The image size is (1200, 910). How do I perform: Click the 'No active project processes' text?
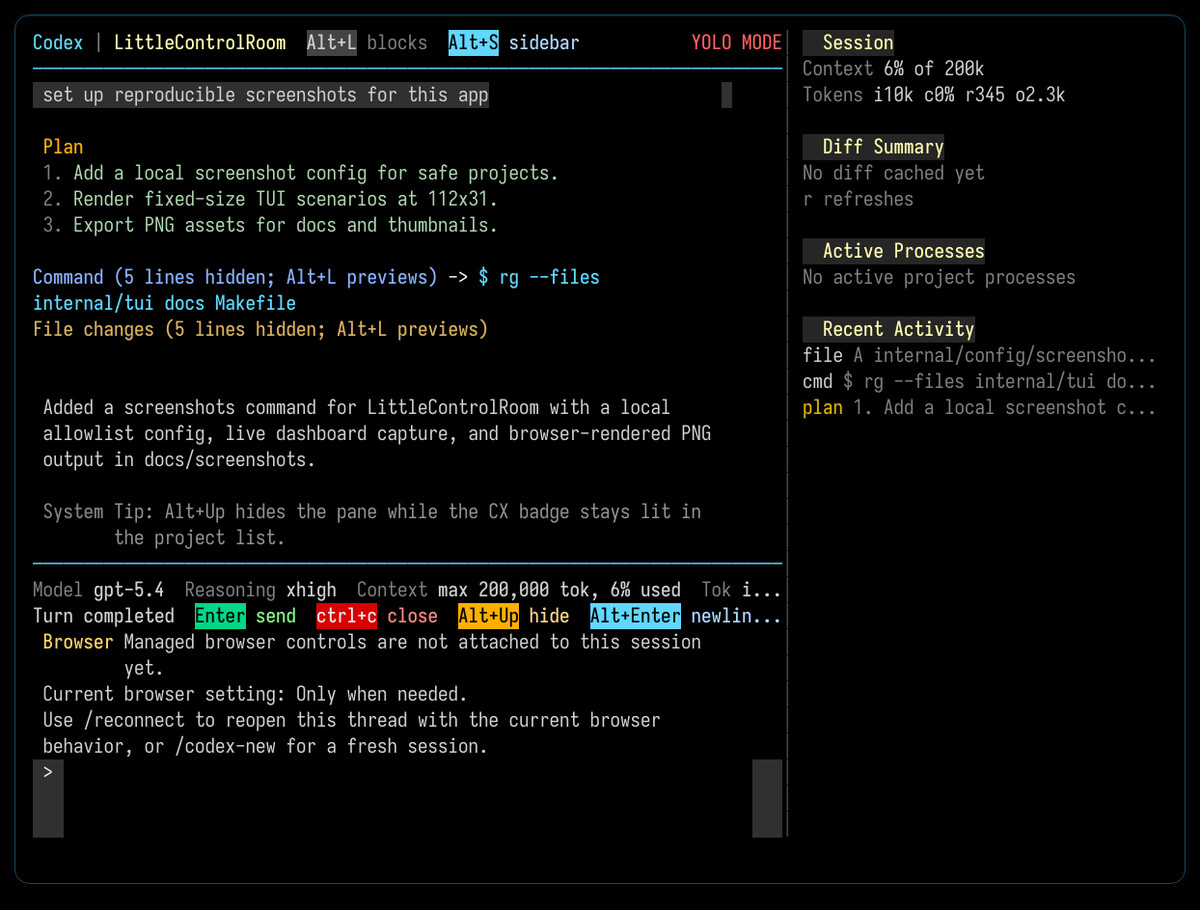939,277
